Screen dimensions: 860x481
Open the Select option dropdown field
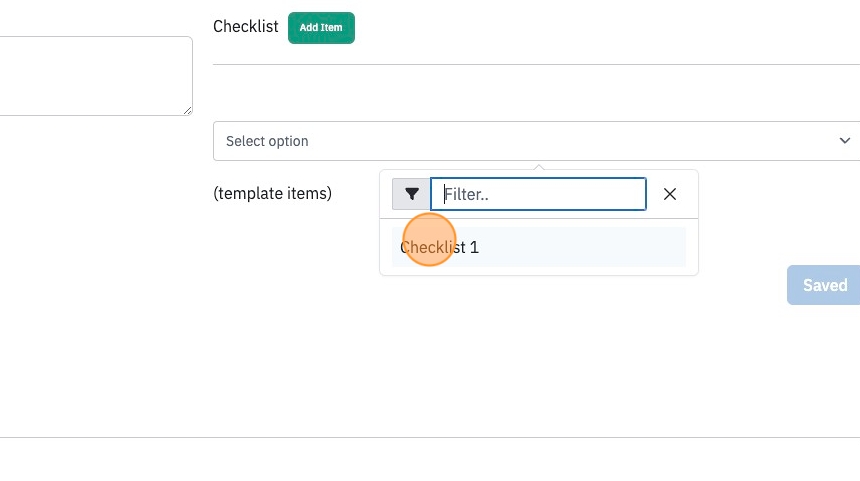536,141
